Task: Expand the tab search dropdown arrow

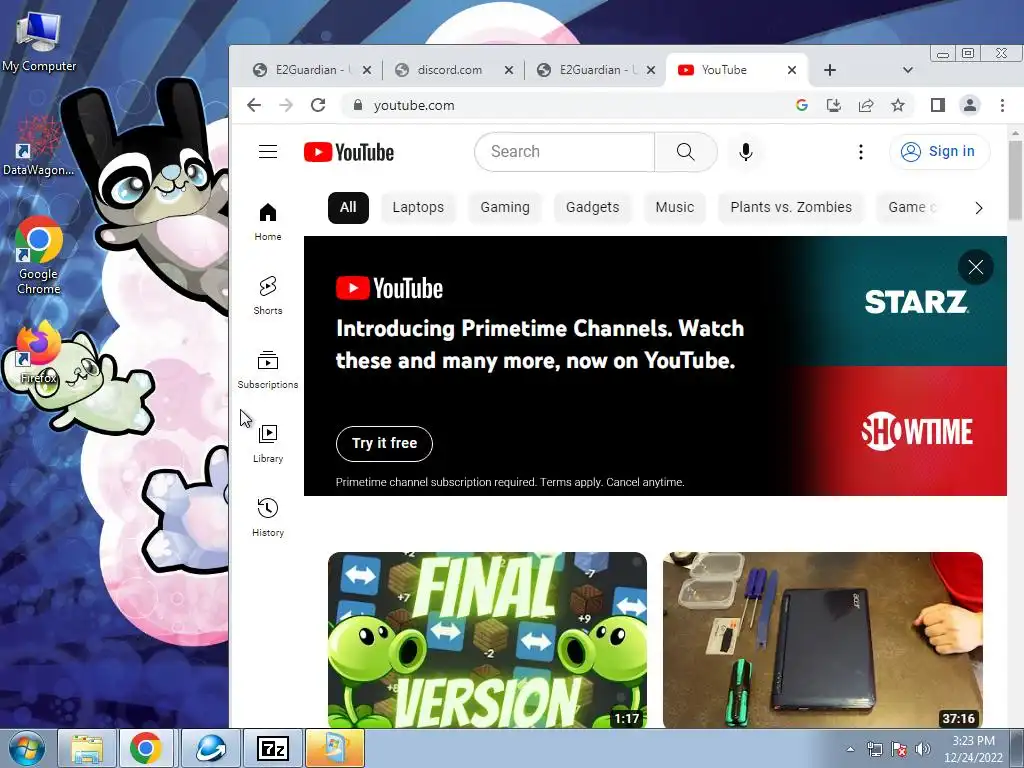Action: click(x=907, y=70)
